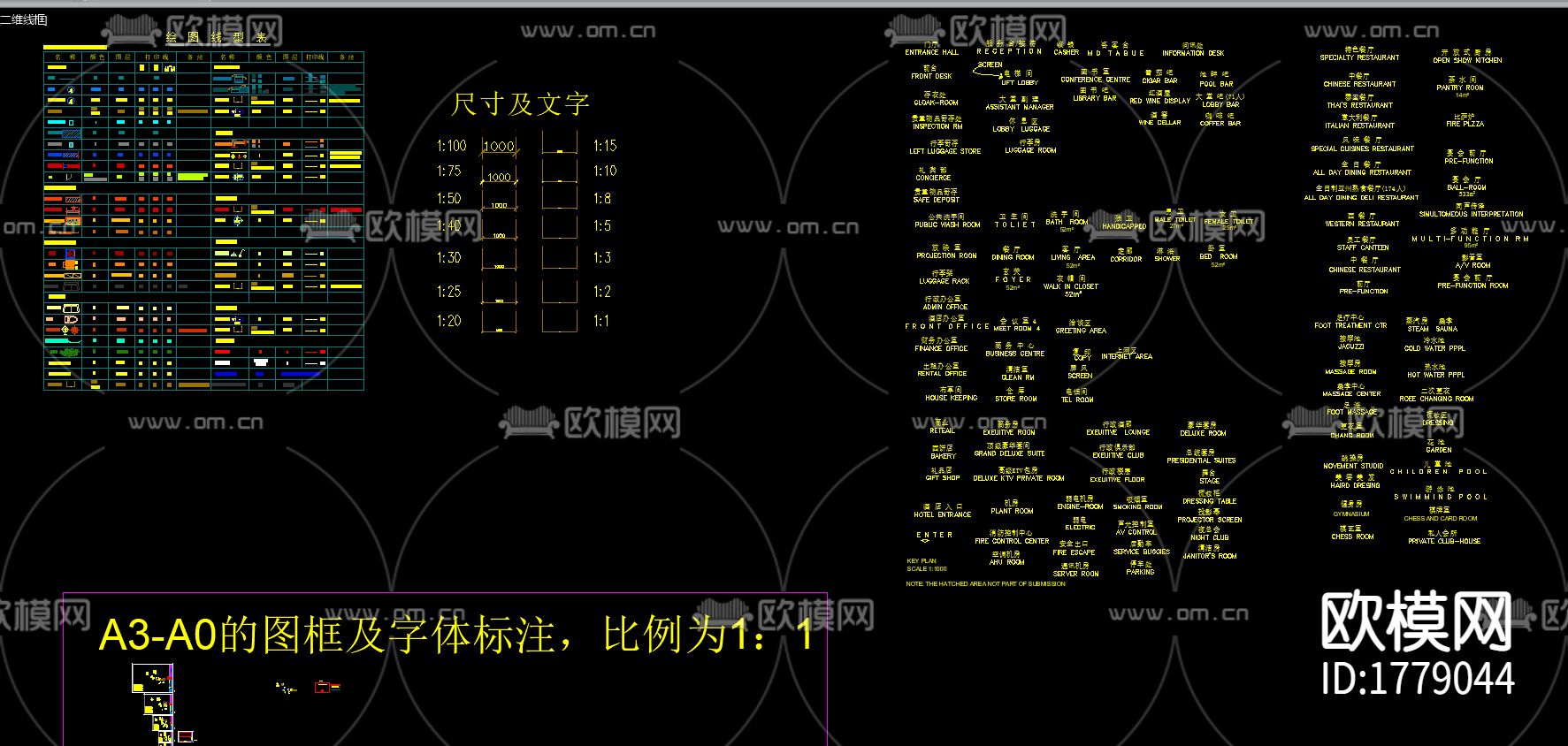Select the yellow A3-A0 title frame annotation

click(456, 635)
